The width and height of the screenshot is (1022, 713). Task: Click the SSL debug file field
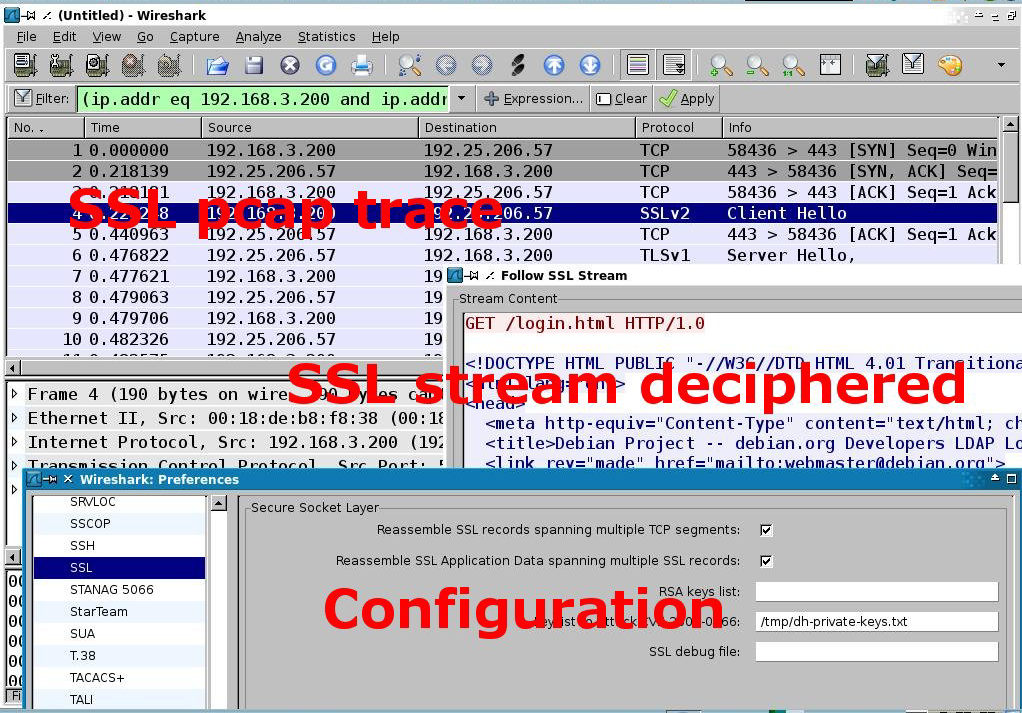[x=877, y=651]
